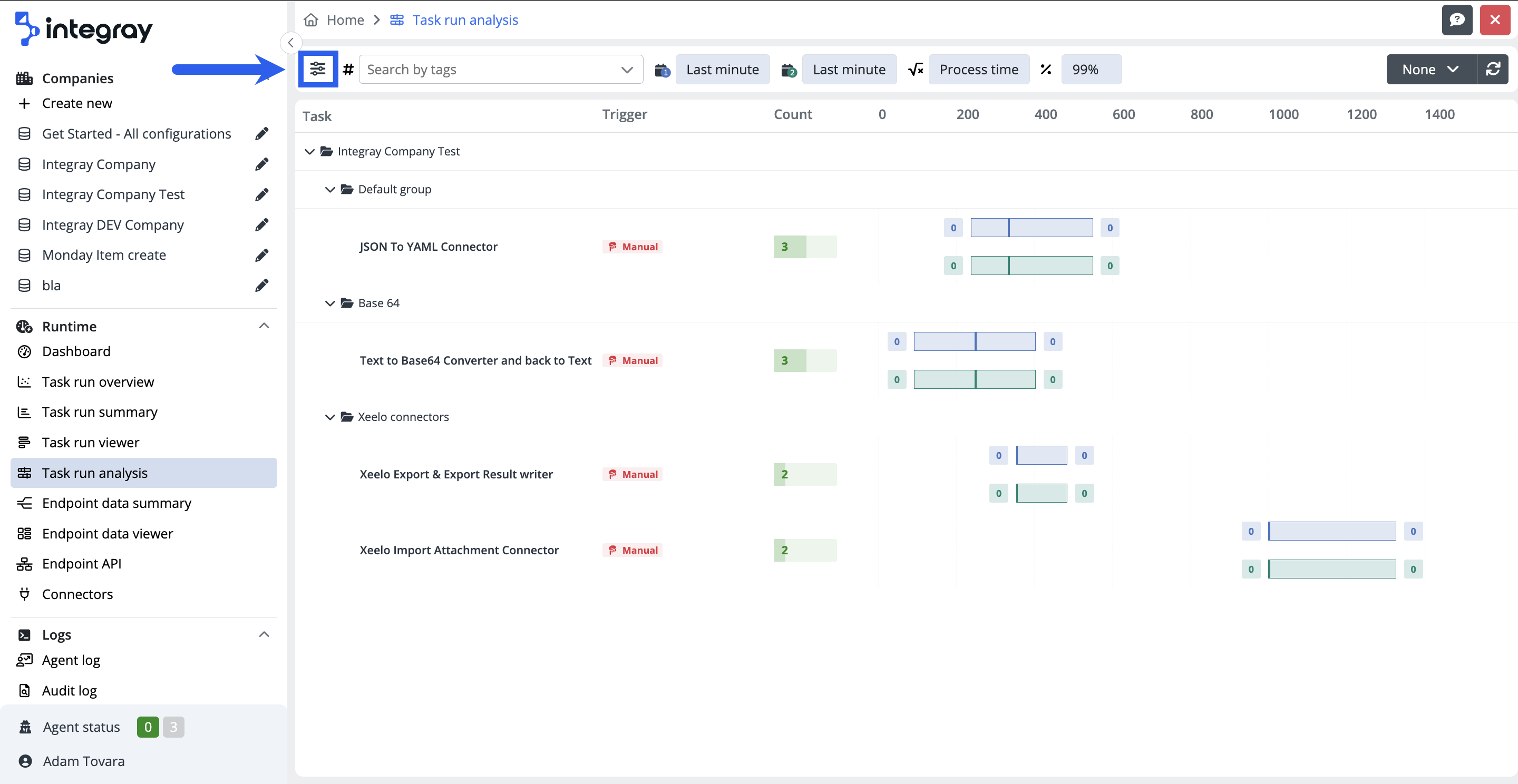Collapse the Runtime section
The image size is (1518, 784).
point(264,326)
